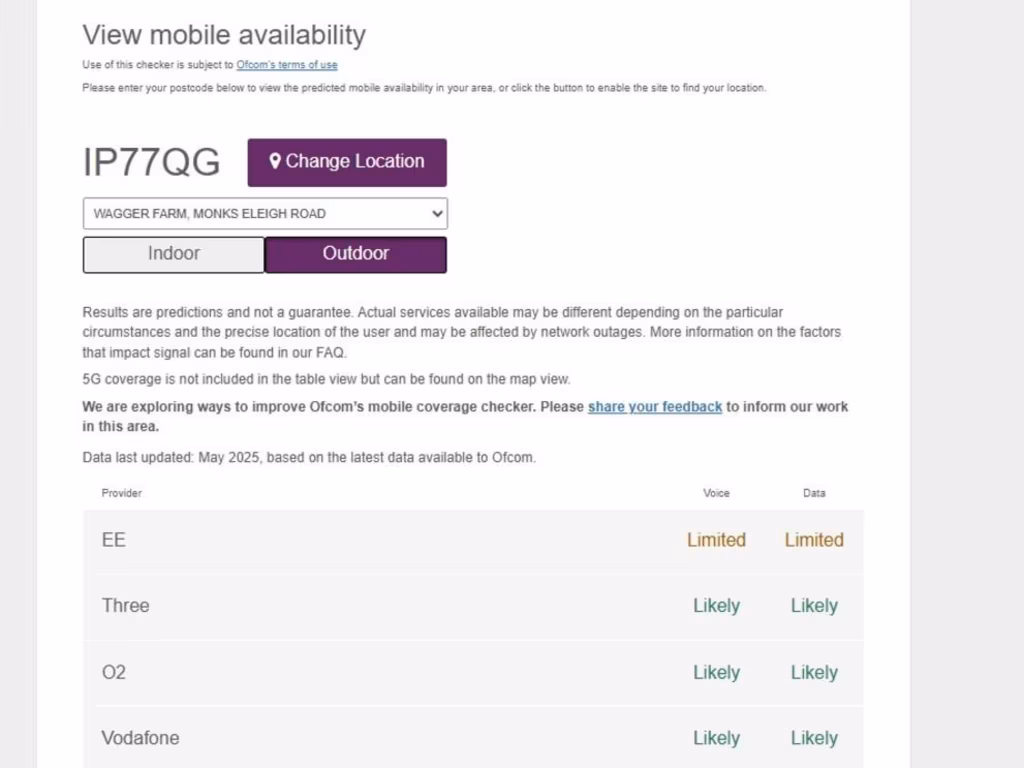
Task: Click the IP77QG postcode text
Action: 152,162
